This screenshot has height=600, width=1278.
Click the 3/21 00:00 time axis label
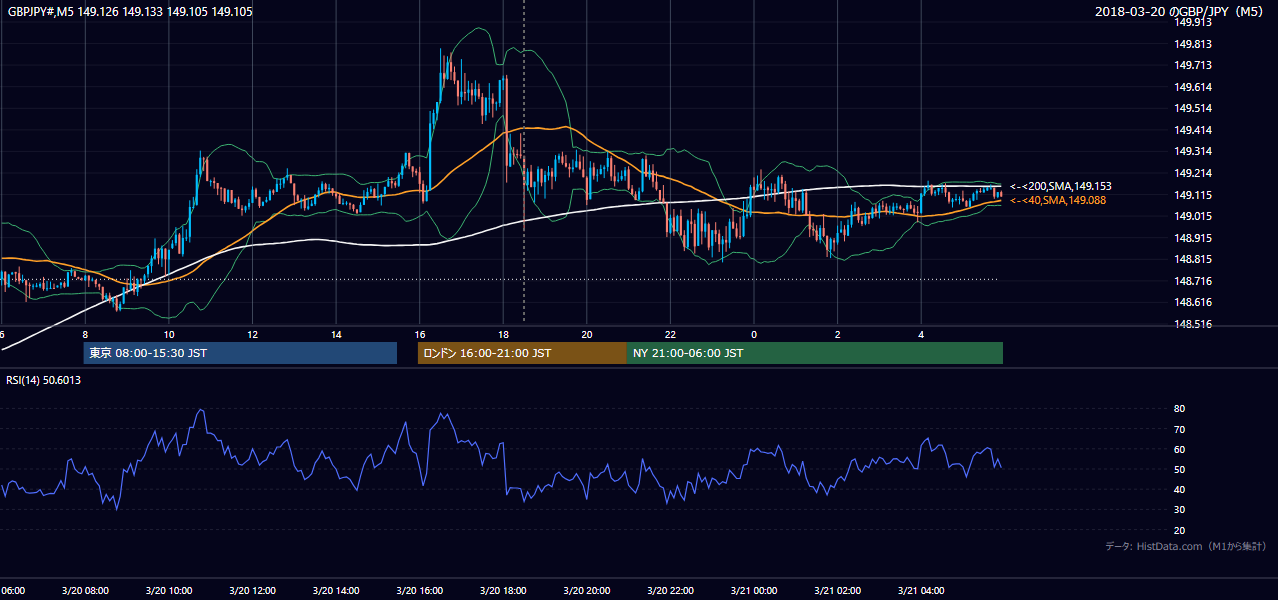[754, 590]
